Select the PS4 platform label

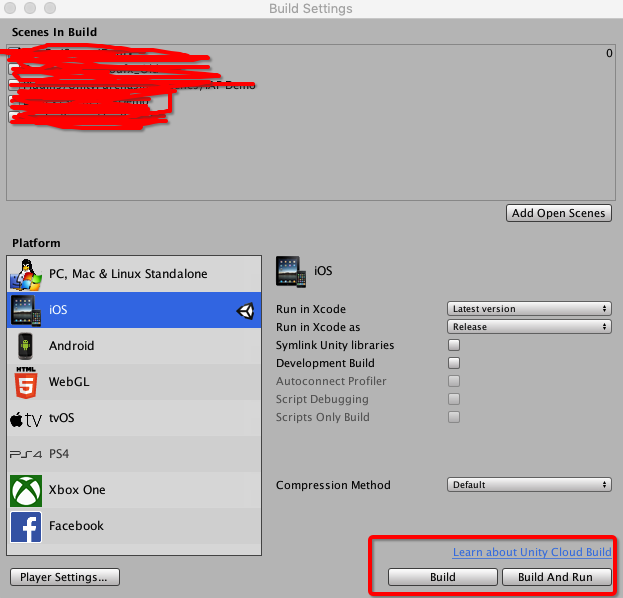click(59, 454)
